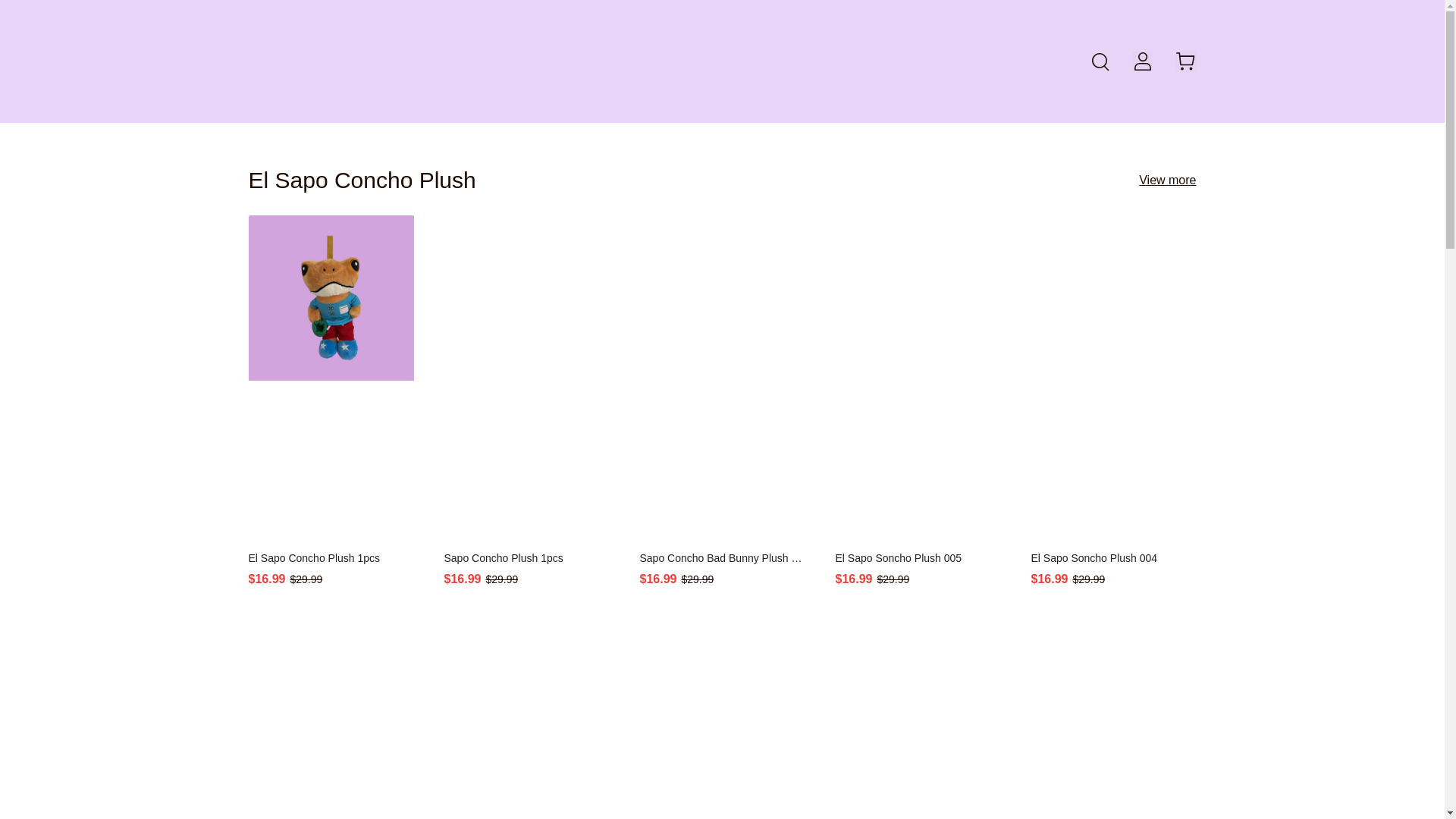The height and width of the screenshot is (819, 1456).
Task: Click the scrollbar down arrow
Action: 1449,813
